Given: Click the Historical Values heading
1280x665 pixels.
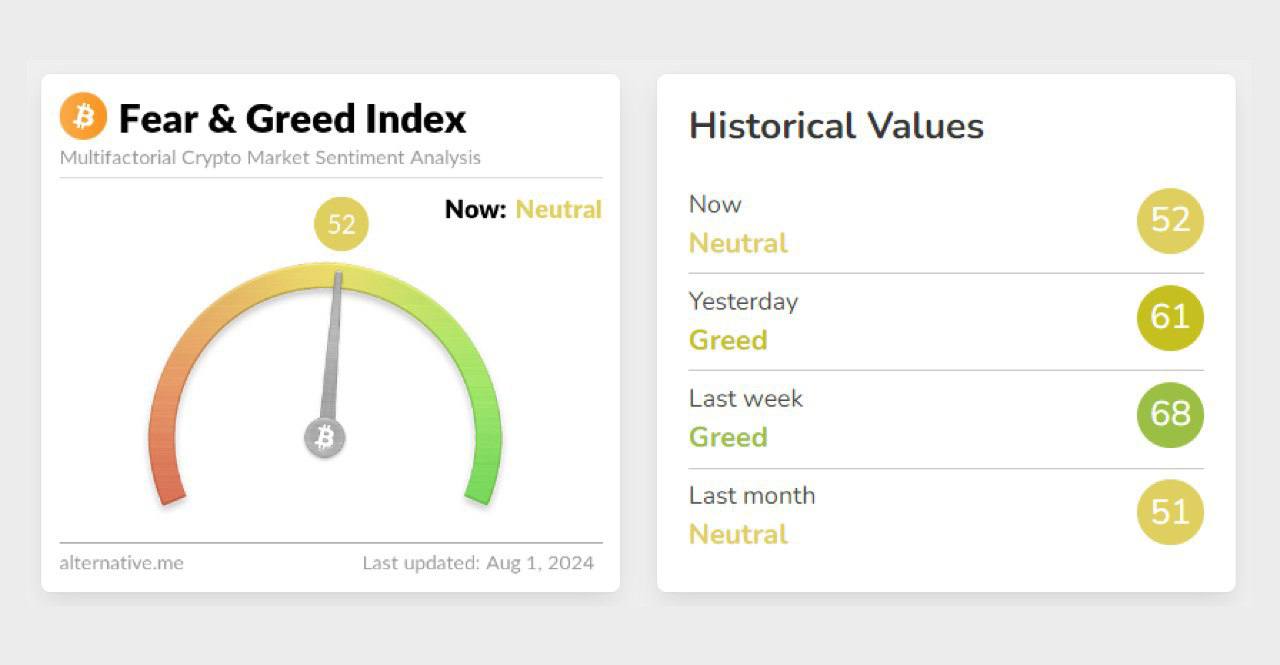Looking at the screenshot, I should 836,126.
